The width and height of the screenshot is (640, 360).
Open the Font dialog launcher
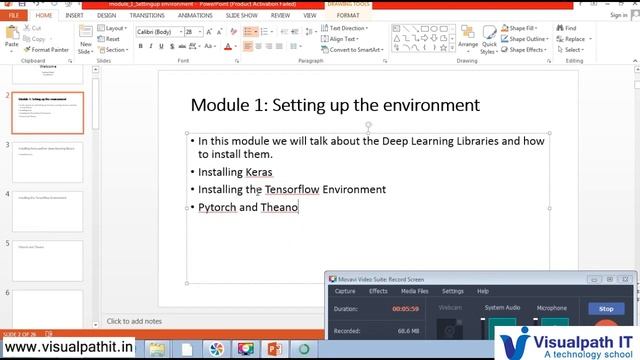[237, 61]
